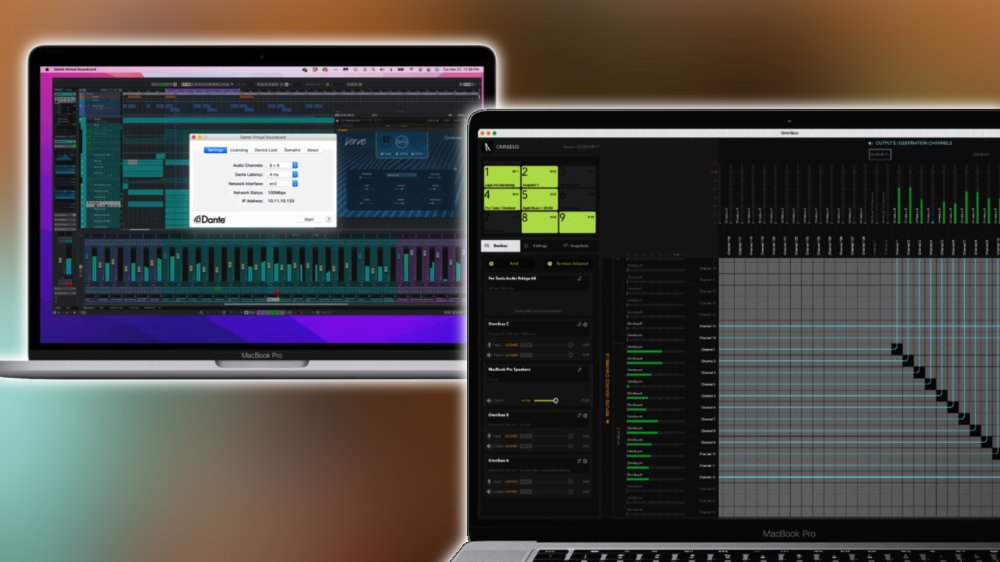Recall Omnibus snapshot tile 4
1000x562 pixels.
point(502,200)
